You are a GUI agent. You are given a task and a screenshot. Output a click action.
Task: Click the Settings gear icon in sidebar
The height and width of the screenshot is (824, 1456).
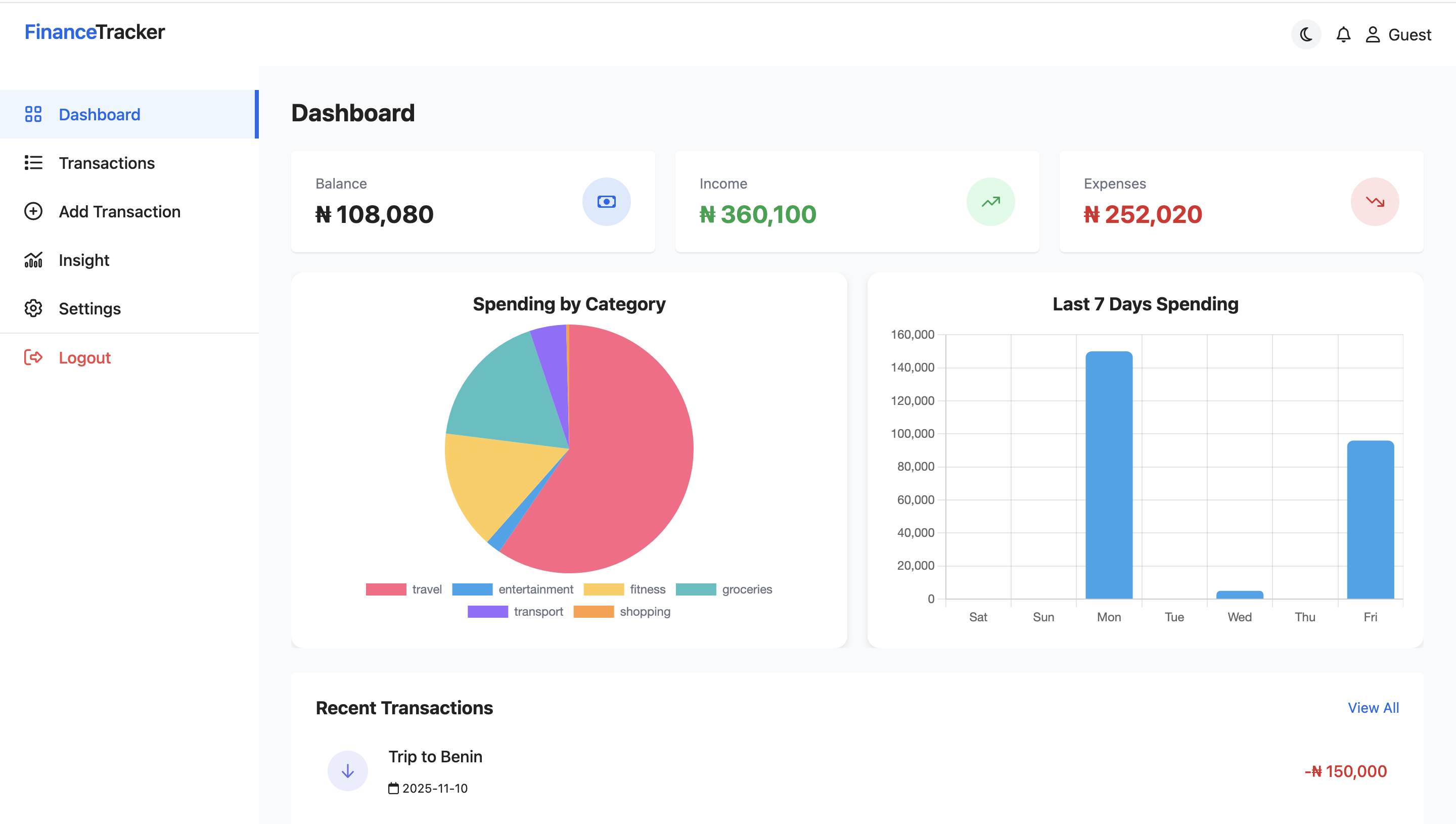pos(33,308)
